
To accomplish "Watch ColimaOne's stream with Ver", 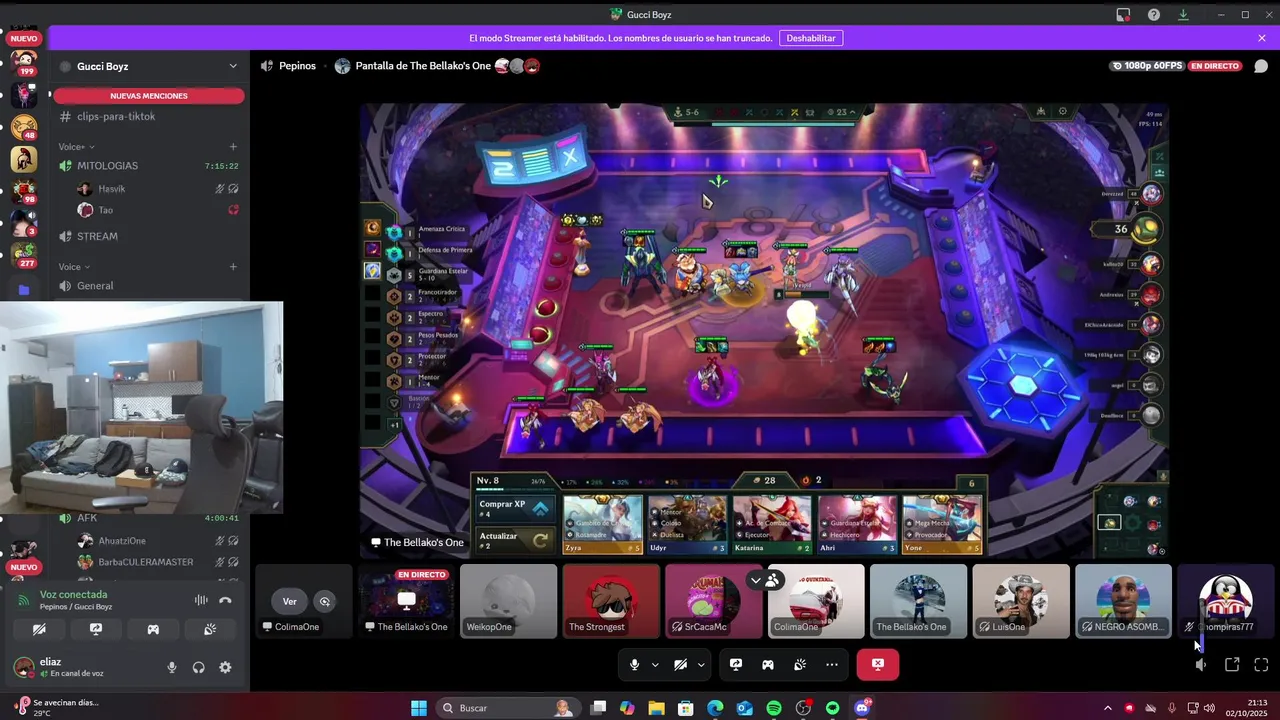I will click(290, 601).
